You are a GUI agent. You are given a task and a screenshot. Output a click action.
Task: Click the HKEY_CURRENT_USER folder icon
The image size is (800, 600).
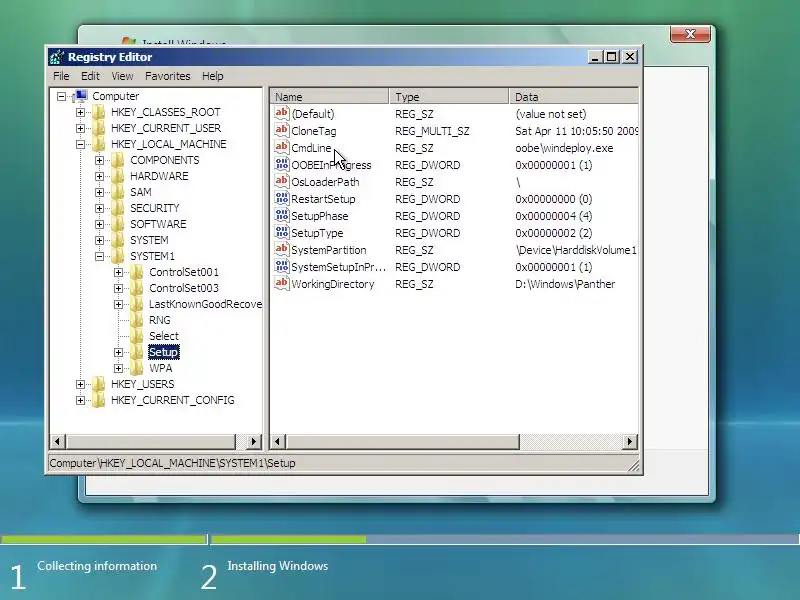coord(98,128)
